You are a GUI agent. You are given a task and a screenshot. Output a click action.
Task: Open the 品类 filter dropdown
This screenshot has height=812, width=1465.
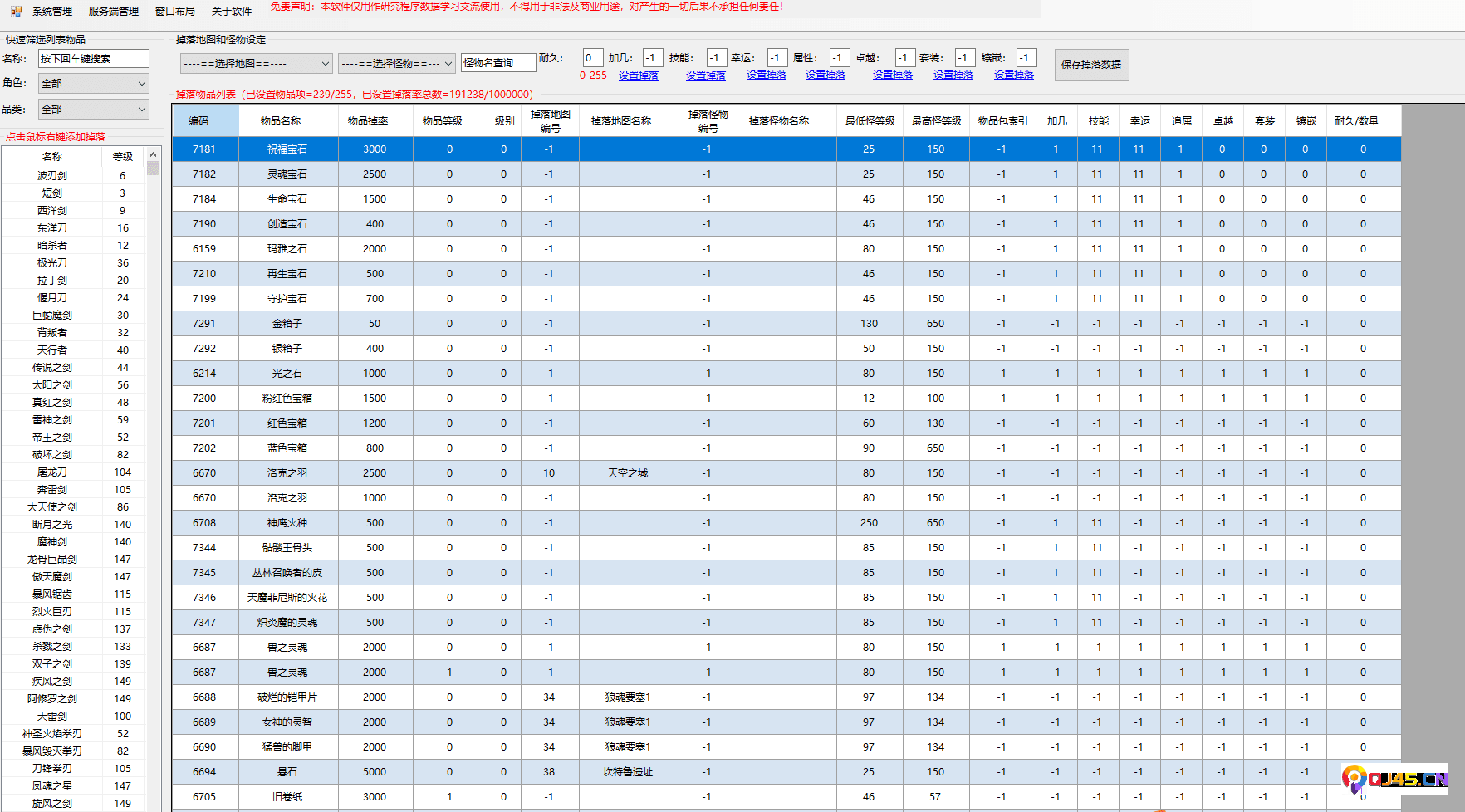94,110
